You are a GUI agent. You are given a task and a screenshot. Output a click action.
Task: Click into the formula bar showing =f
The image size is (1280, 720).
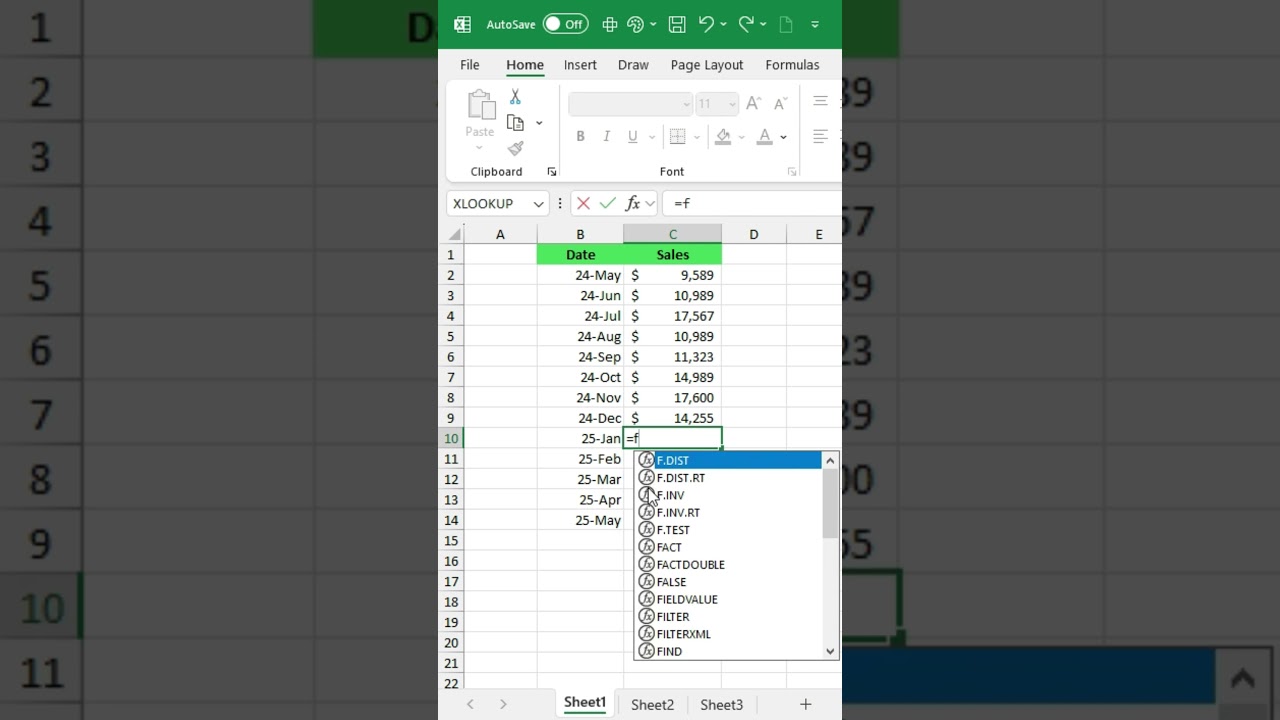pos(752,203)
